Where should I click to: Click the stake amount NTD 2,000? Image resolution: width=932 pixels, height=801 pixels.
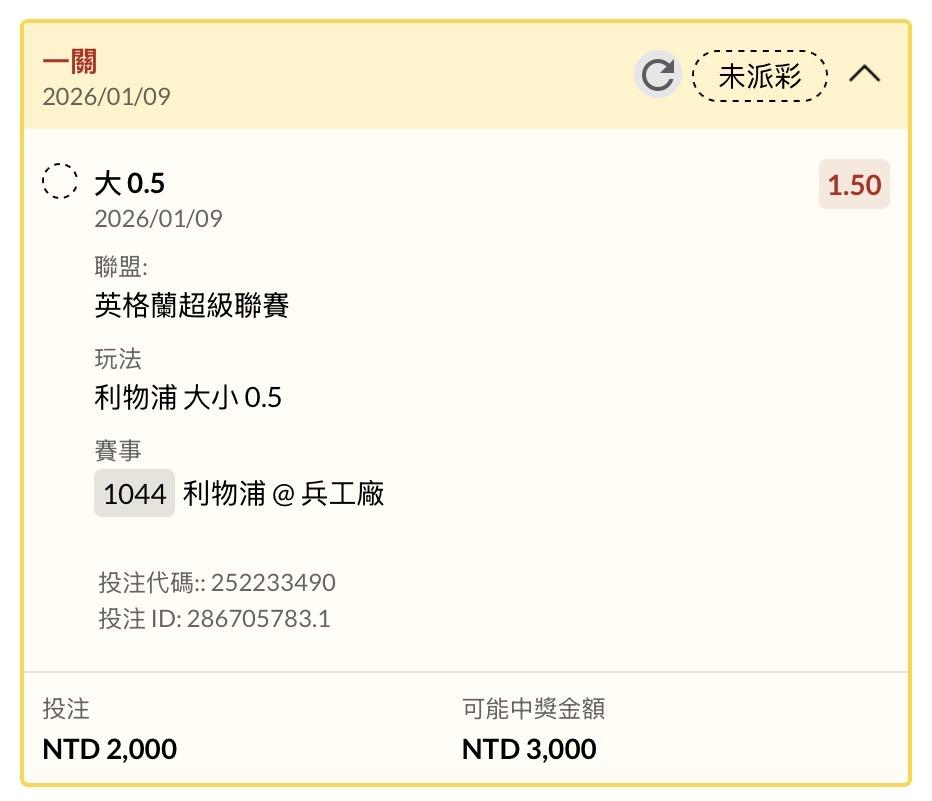pyautogui.click(x=110, y=748)
